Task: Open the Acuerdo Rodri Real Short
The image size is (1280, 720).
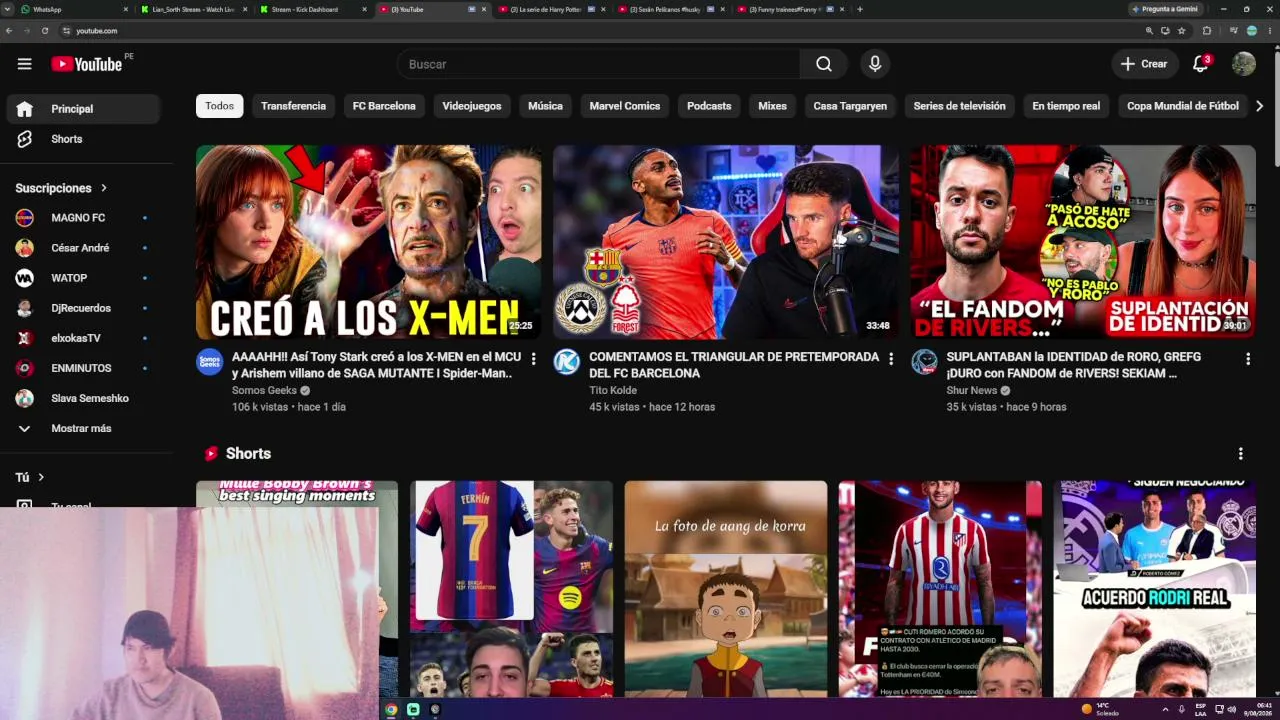Action: [1155, 588]
